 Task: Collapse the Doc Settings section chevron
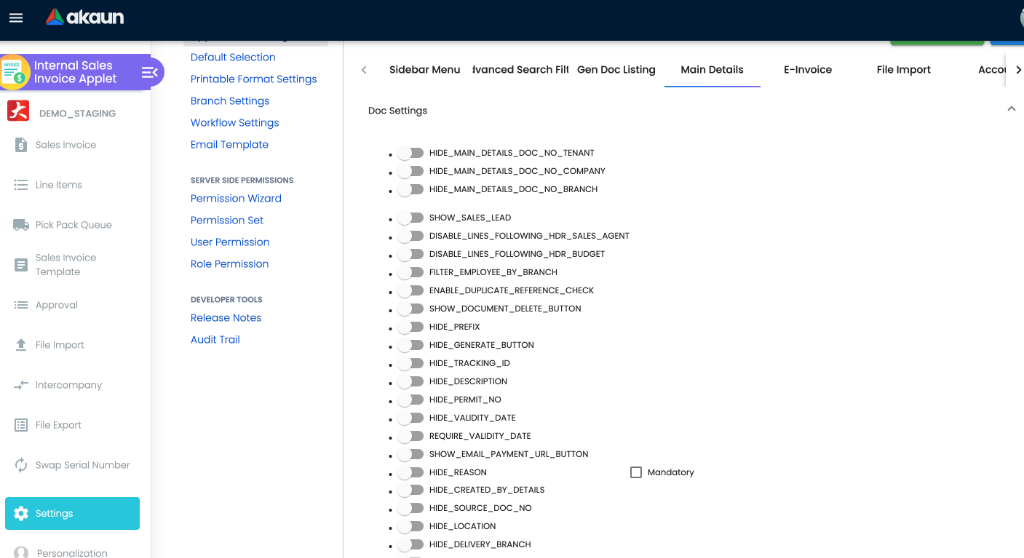(x=1011, y=109)
